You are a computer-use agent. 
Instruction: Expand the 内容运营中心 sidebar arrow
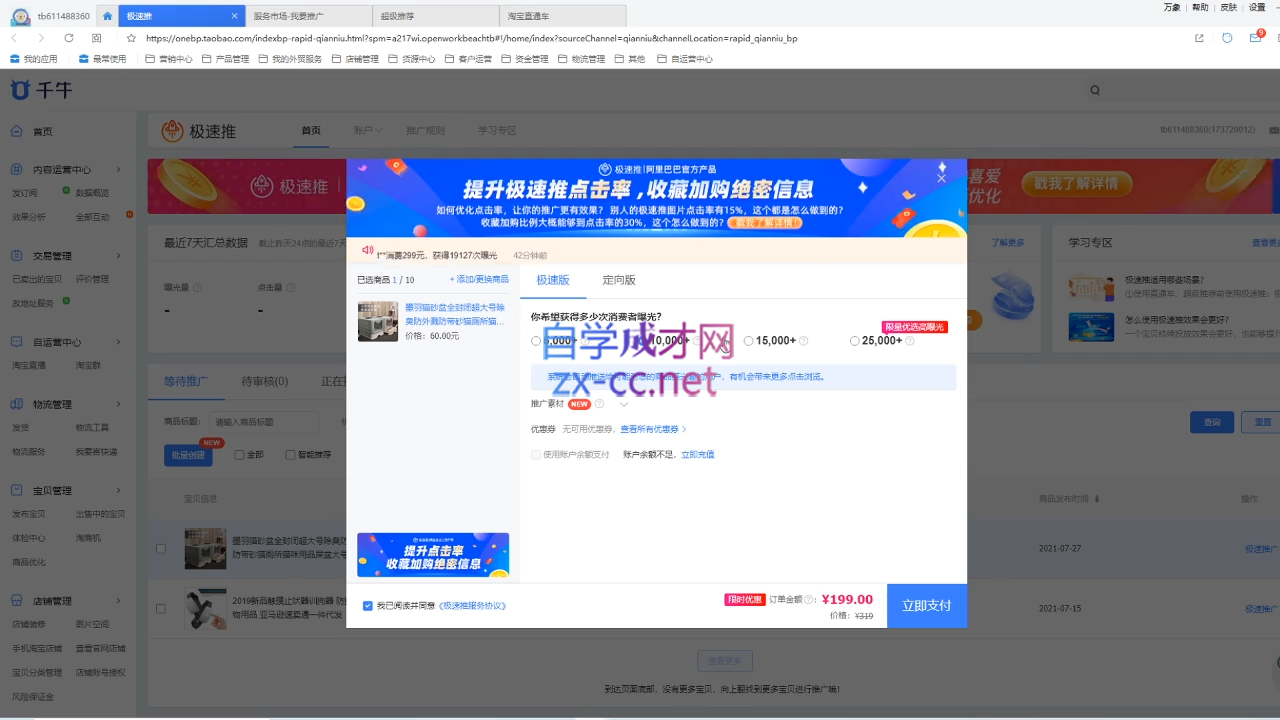[119, 170]
